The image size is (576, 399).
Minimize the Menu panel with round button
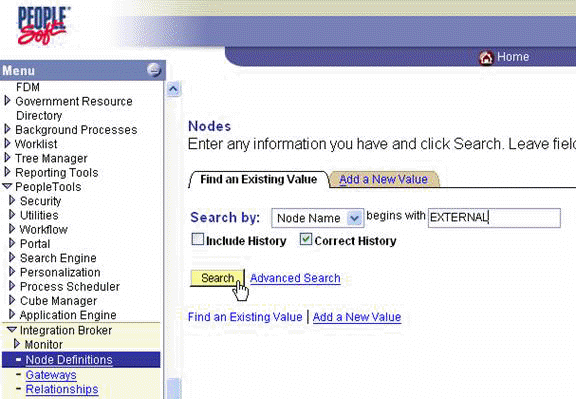(154, 69)
